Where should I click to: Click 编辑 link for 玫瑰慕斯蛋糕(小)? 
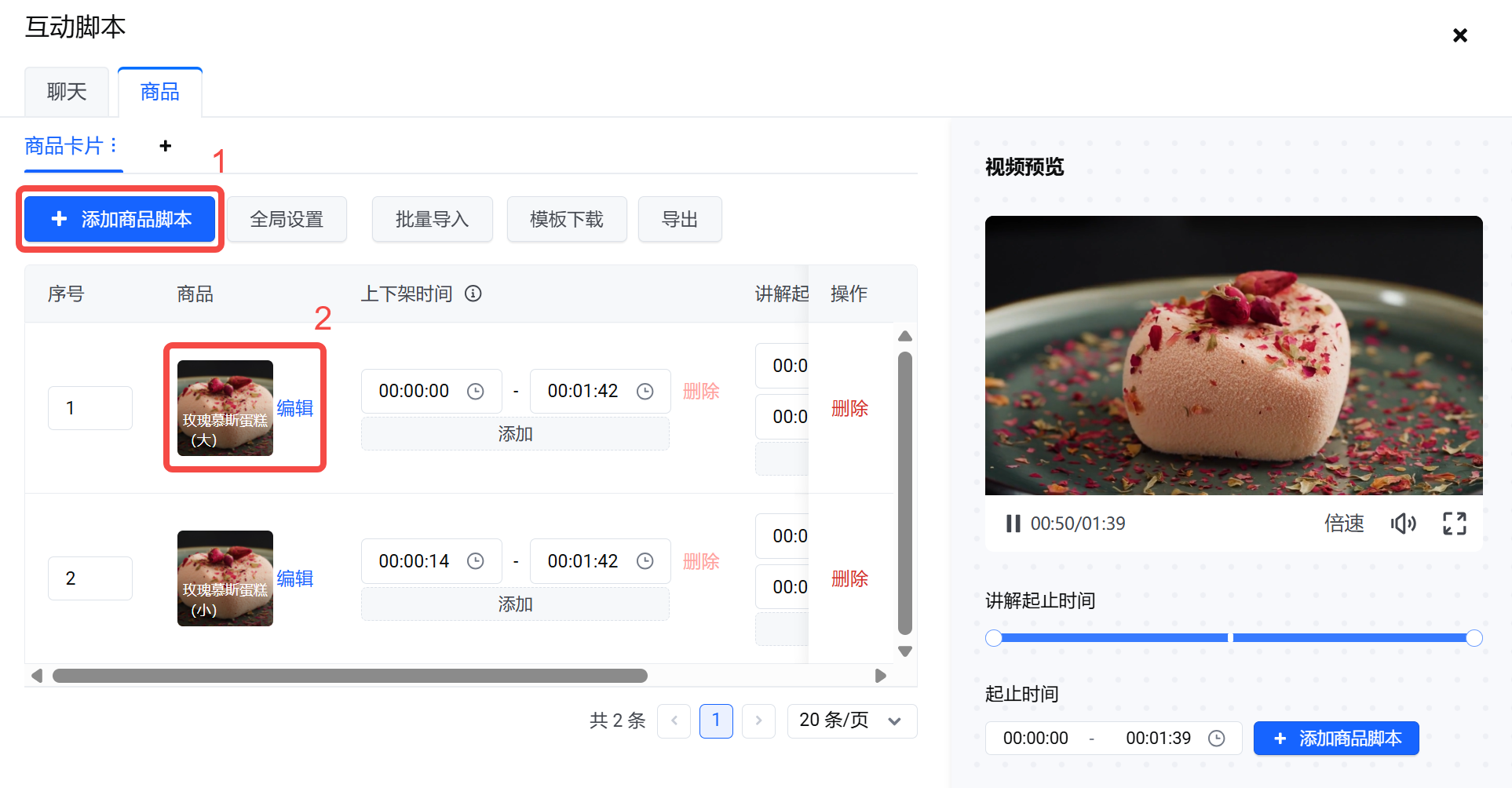click(x=295, y=578)
